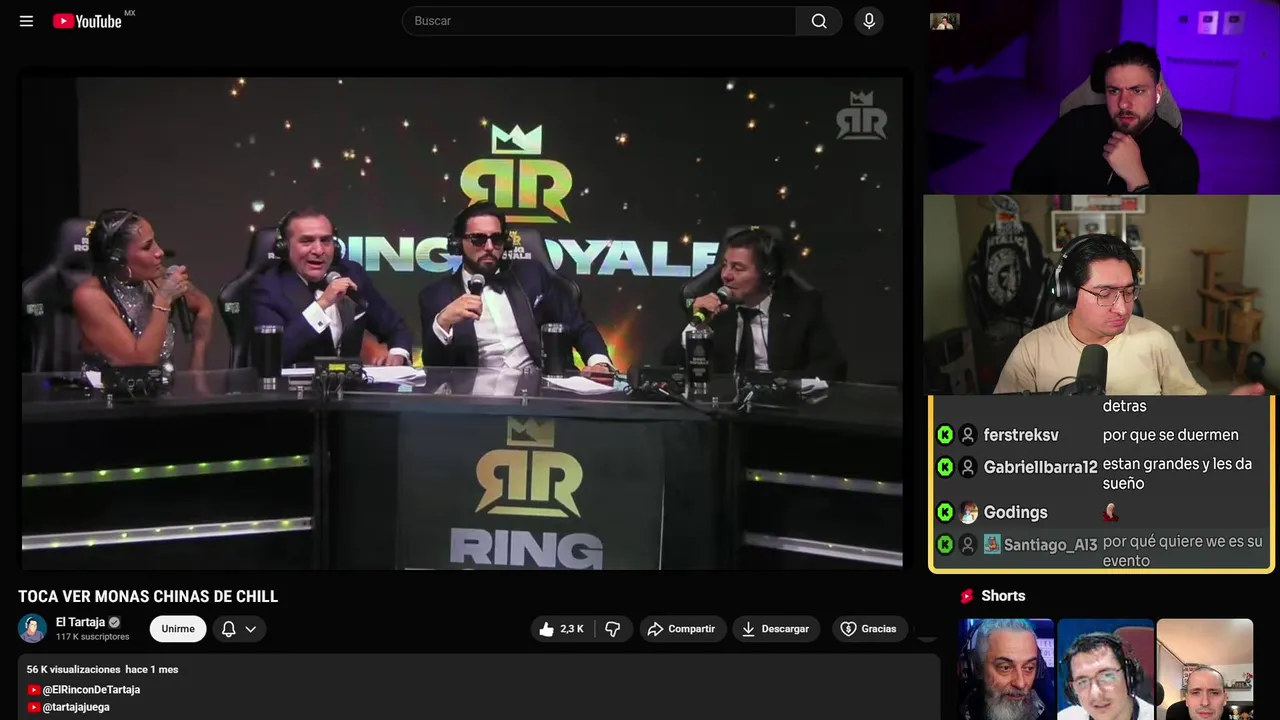
Task: Open the YouTube hamburger guide menu
Action: click(x=26, y=21)
